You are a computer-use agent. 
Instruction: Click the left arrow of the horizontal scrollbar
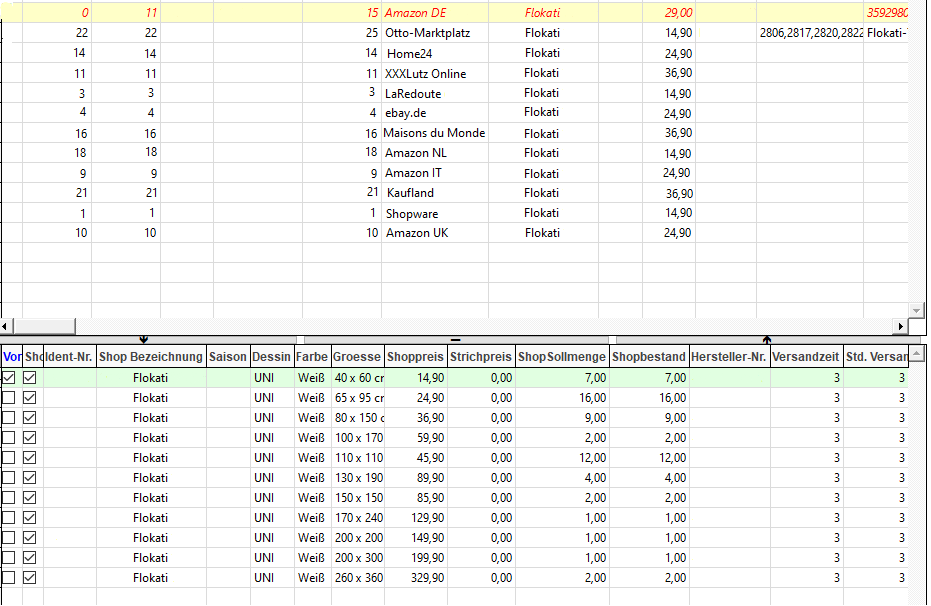point(5,326)
